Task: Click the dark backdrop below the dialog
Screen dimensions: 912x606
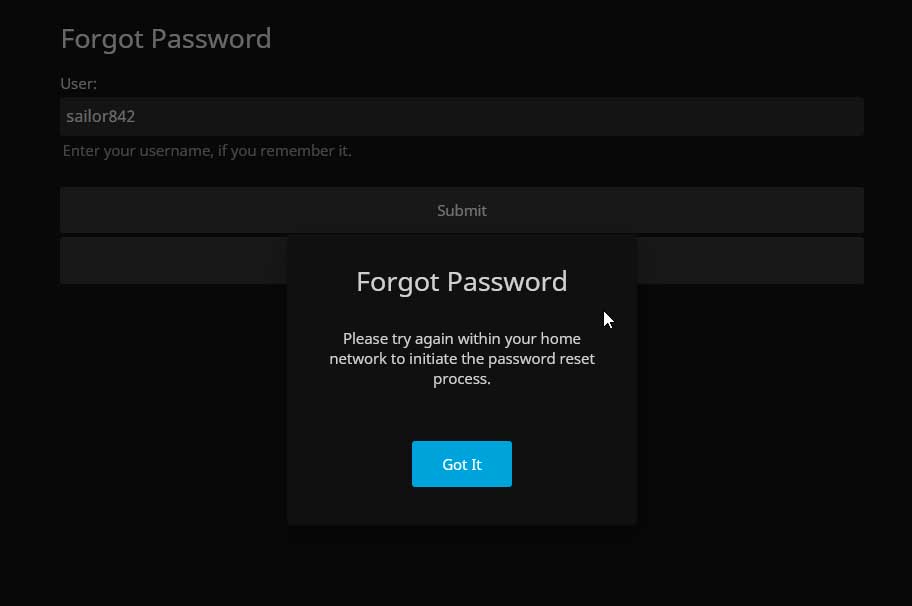Action: point(461,565)
